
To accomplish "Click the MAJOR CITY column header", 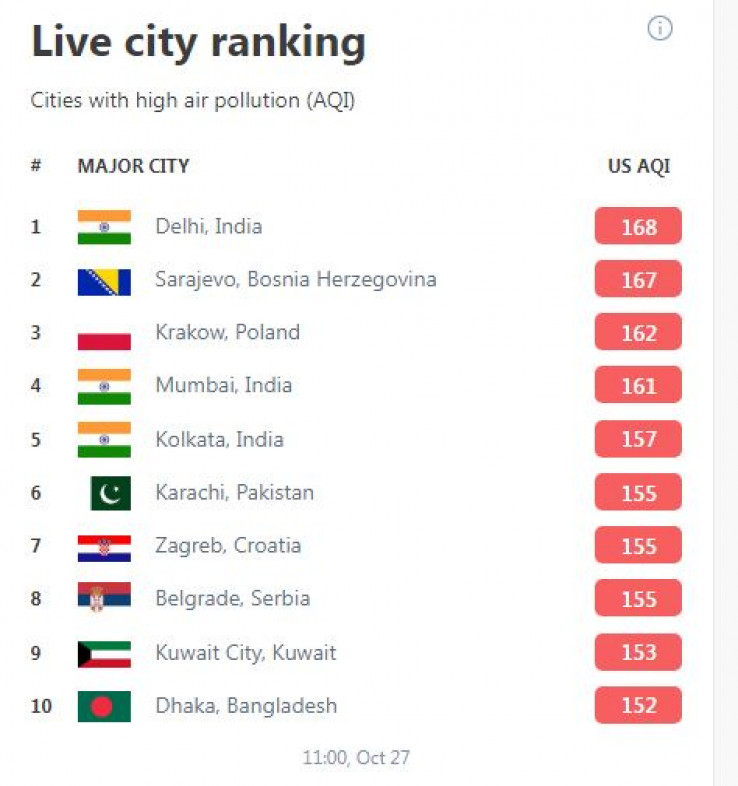I will click(133, 166).
